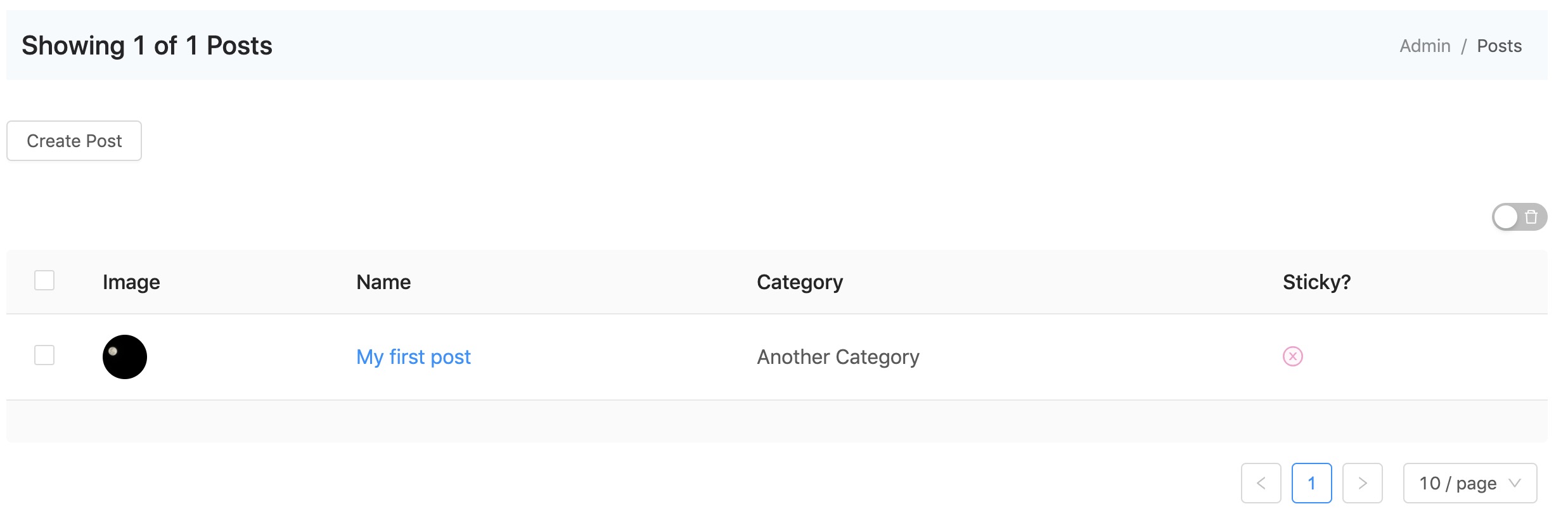Click the Create Post button
Viewport: 1568px width, 511px height.
(74, 141)
